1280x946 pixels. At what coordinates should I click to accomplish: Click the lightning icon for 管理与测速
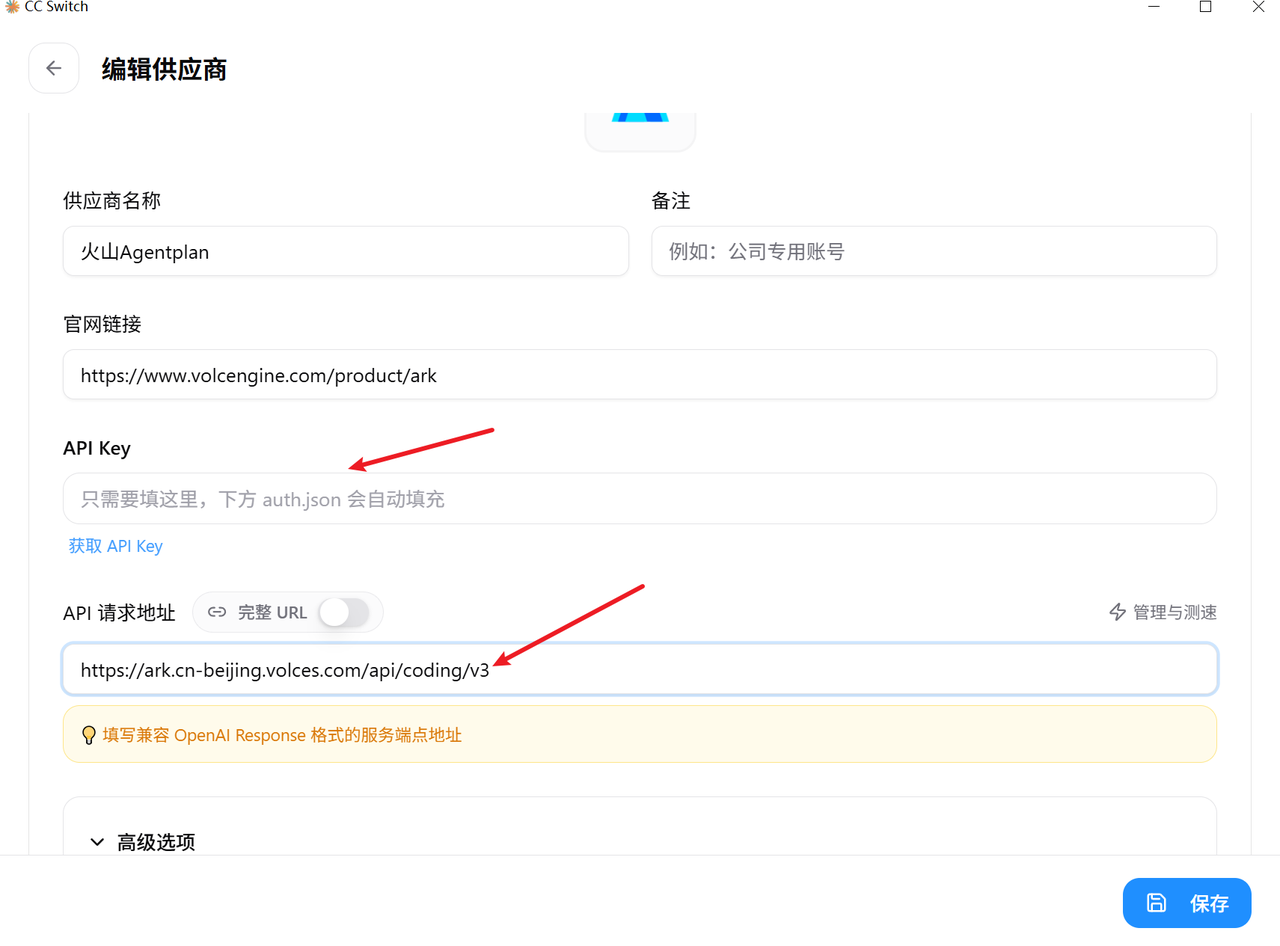tap(1118, 612)
